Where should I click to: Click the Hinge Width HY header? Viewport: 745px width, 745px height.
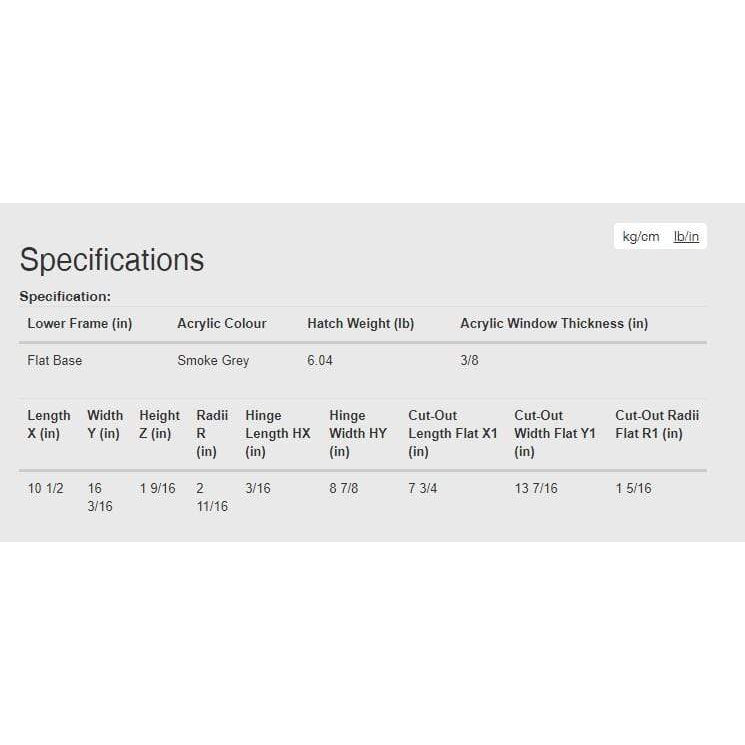(x=357, y=433)
